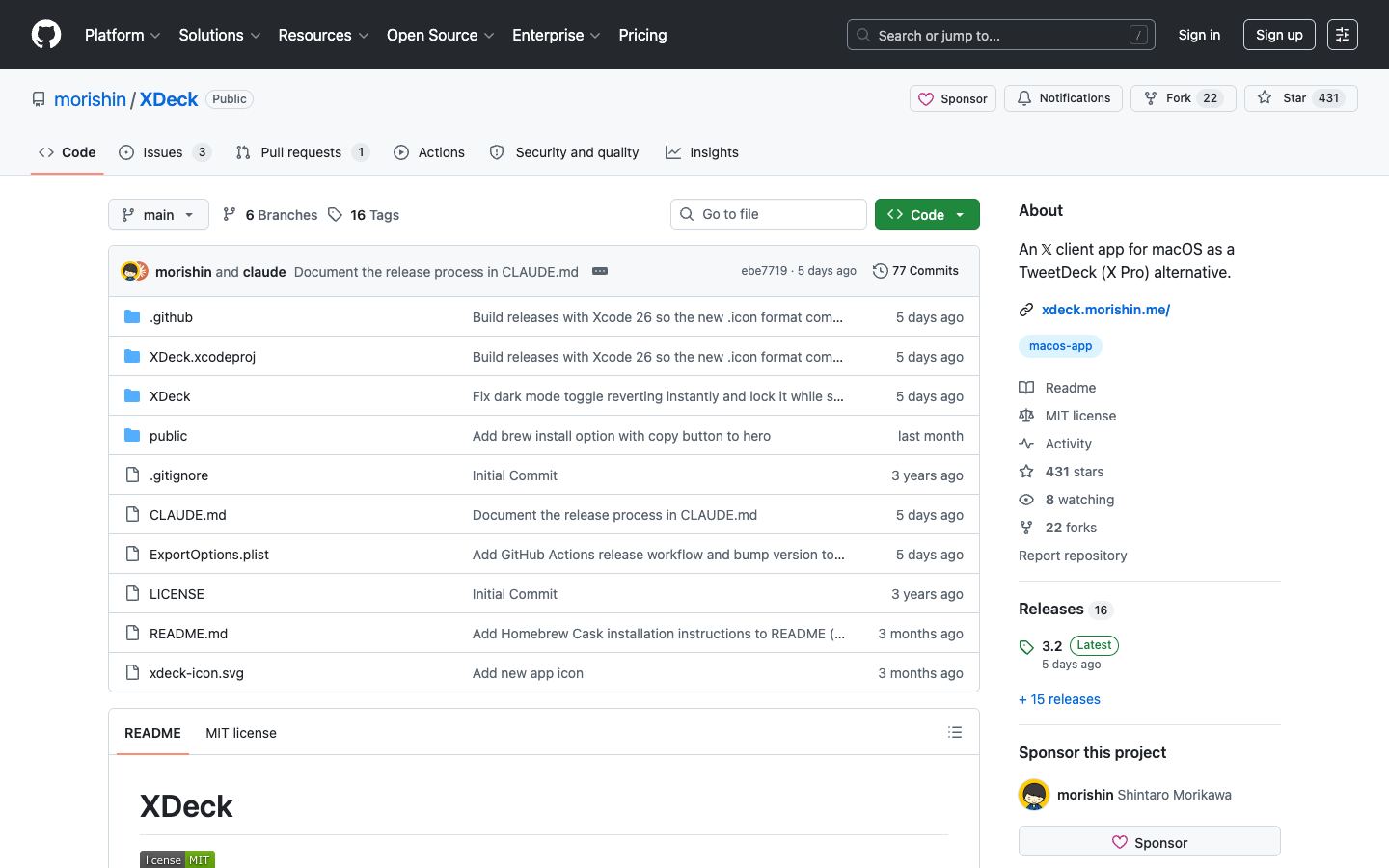Click the stars icon in About

(x=1026, y=472)
